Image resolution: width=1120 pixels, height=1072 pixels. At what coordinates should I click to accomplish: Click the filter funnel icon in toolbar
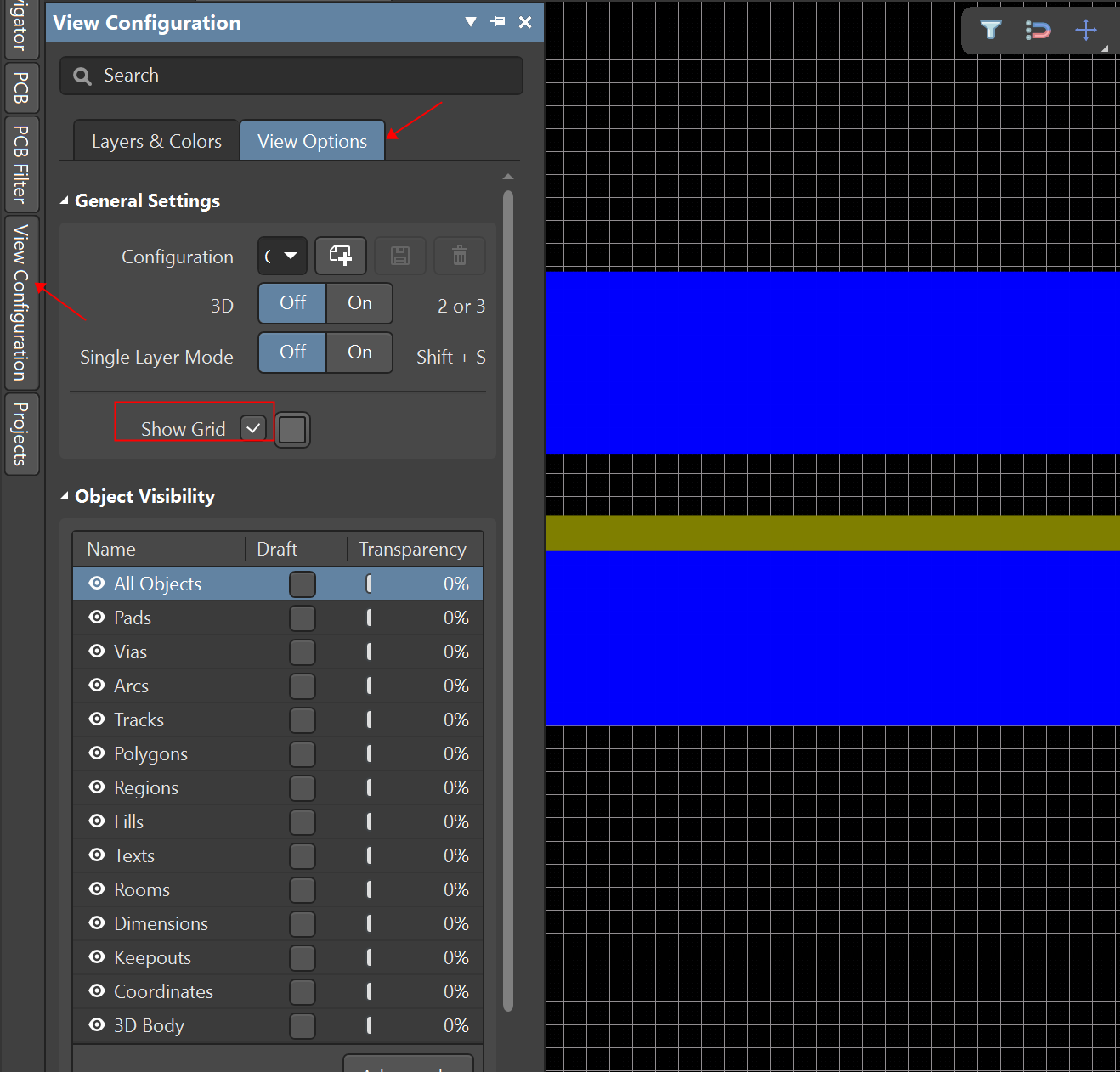[x=991, y=31]
